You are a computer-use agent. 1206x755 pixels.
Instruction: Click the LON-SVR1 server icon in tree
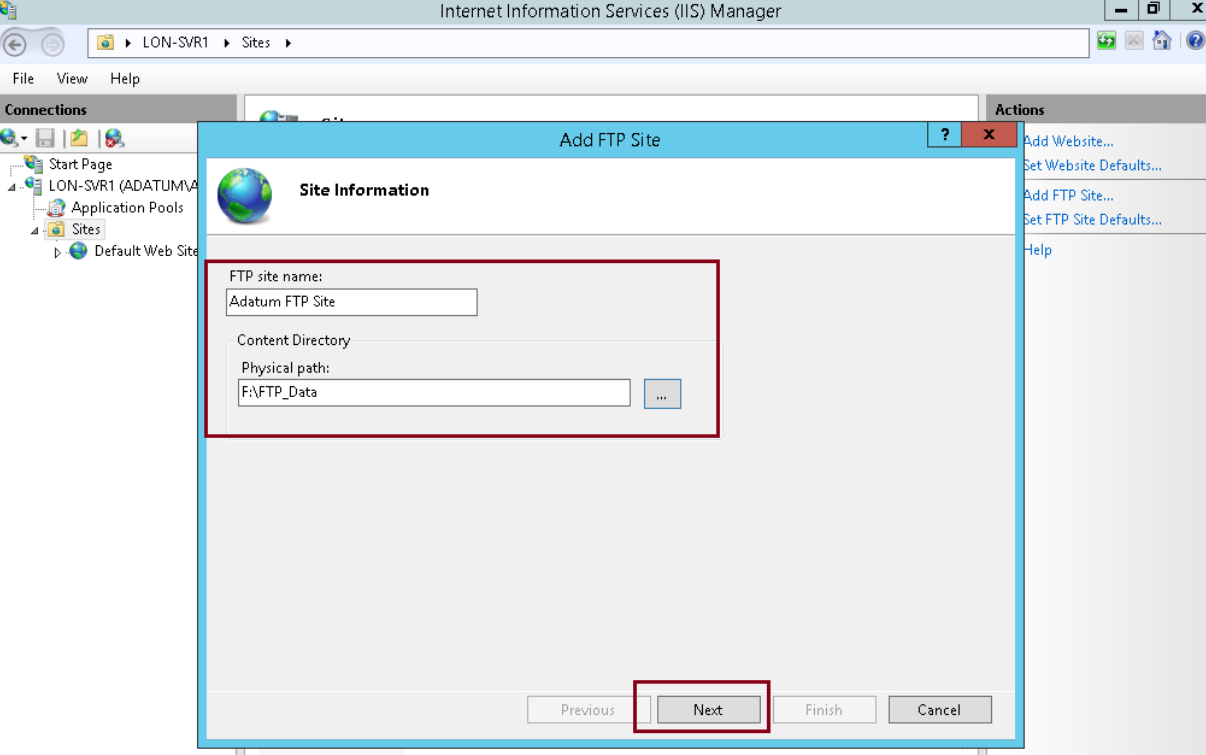(x=34, y=186)
